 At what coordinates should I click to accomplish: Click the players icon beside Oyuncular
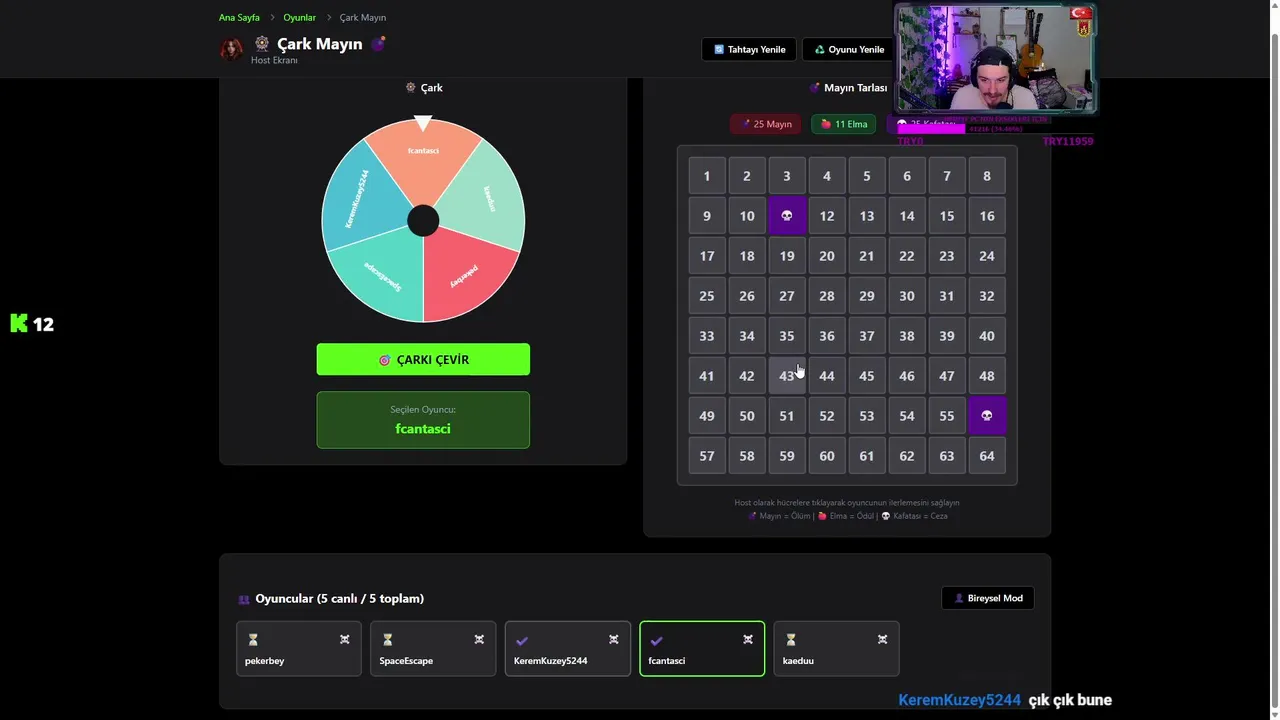coord(243,599)
